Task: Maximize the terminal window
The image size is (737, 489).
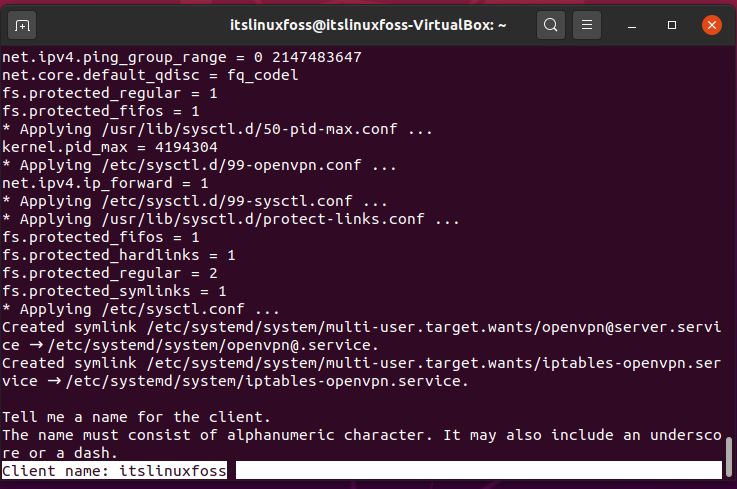Action: (x=672, y=25)
